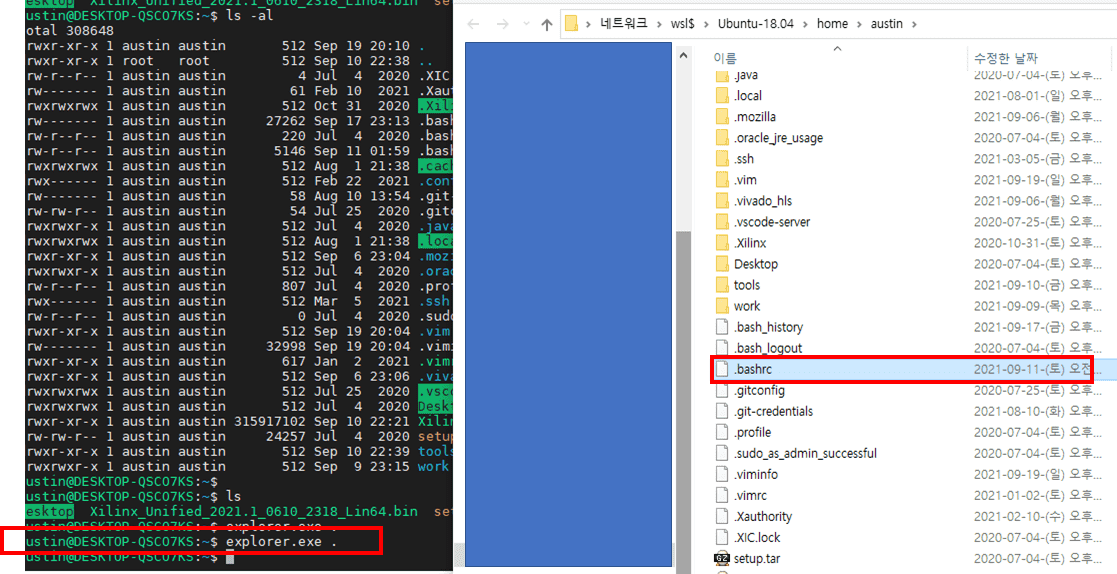Viewport: 1117px width, 574px height.
Task: Open the recent locations dropdown arrow
Action: (x=525, y=24)
